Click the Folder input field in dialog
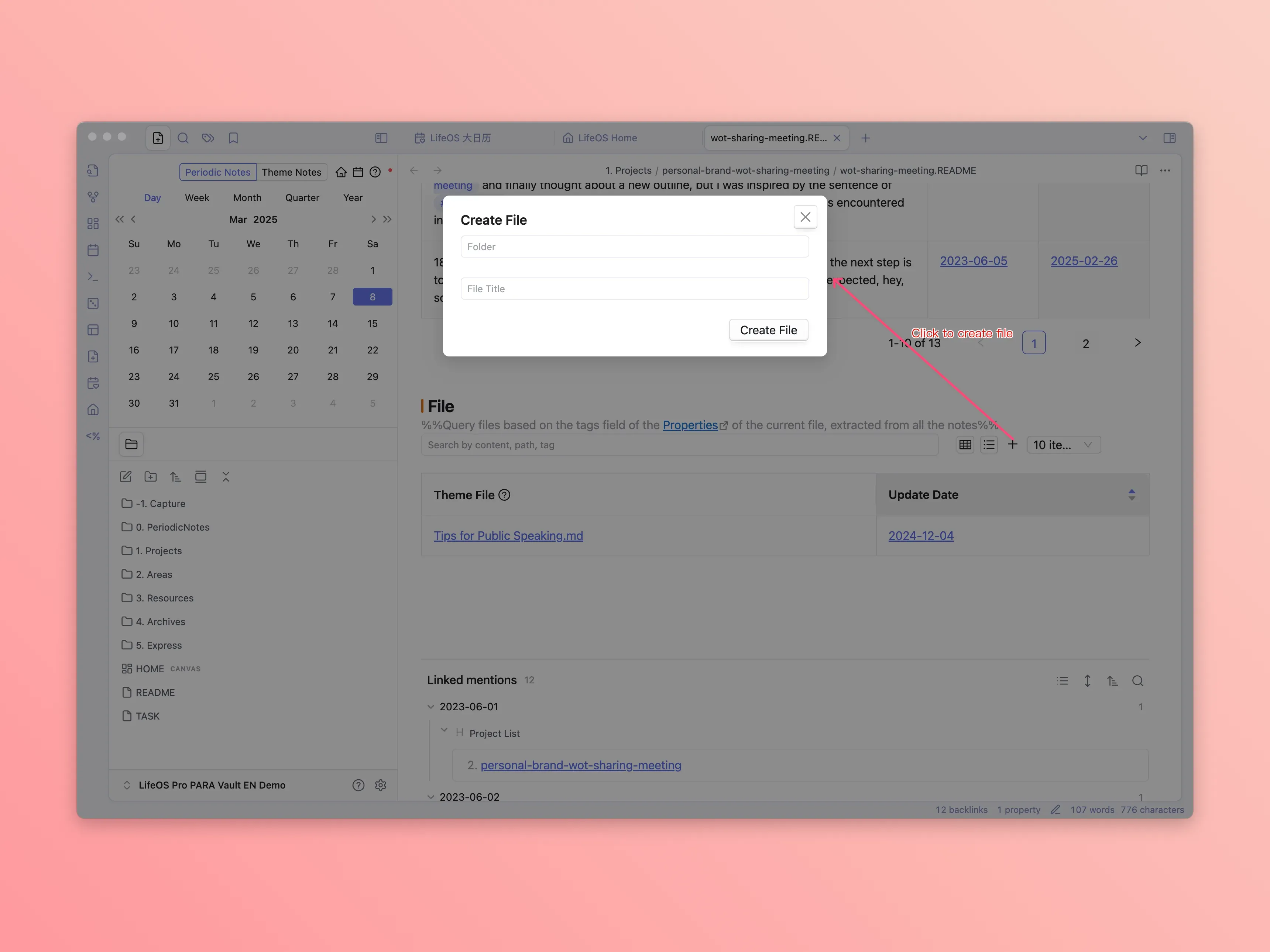The height and width of the screenshot is (952, 1270). (634, 247)
